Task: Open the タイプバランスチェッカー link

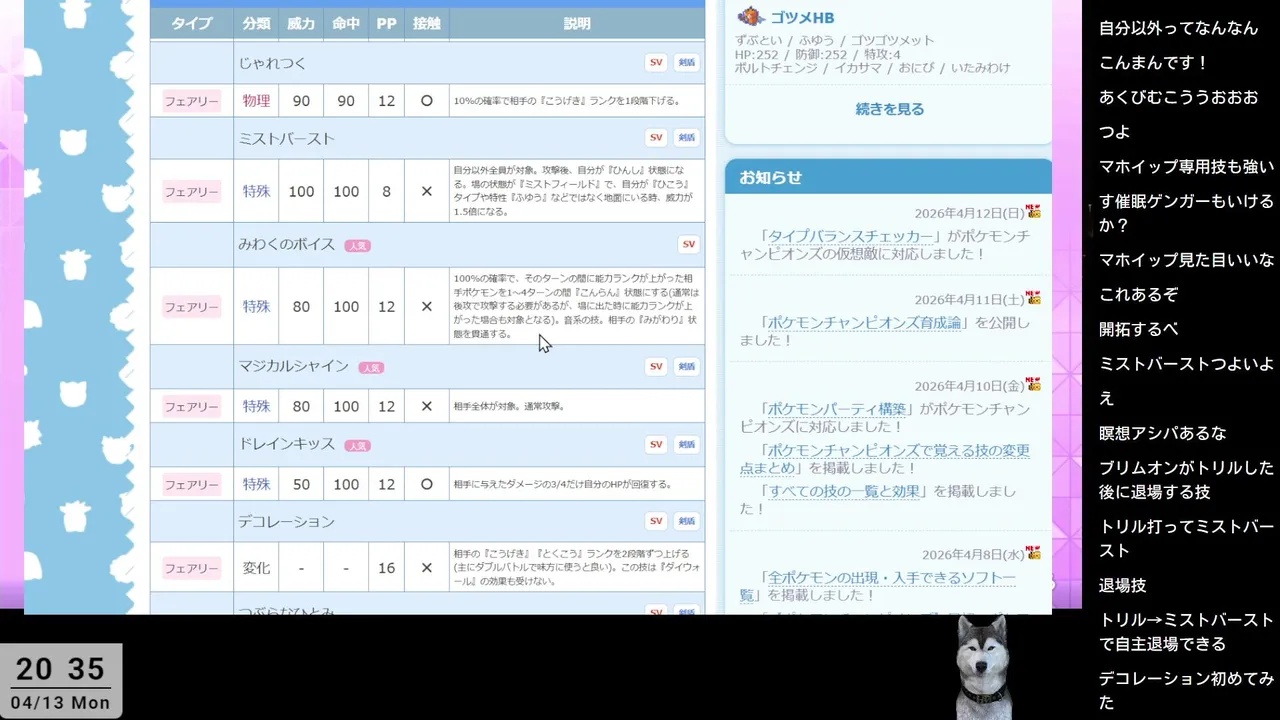Action: (x=850, y=237)
